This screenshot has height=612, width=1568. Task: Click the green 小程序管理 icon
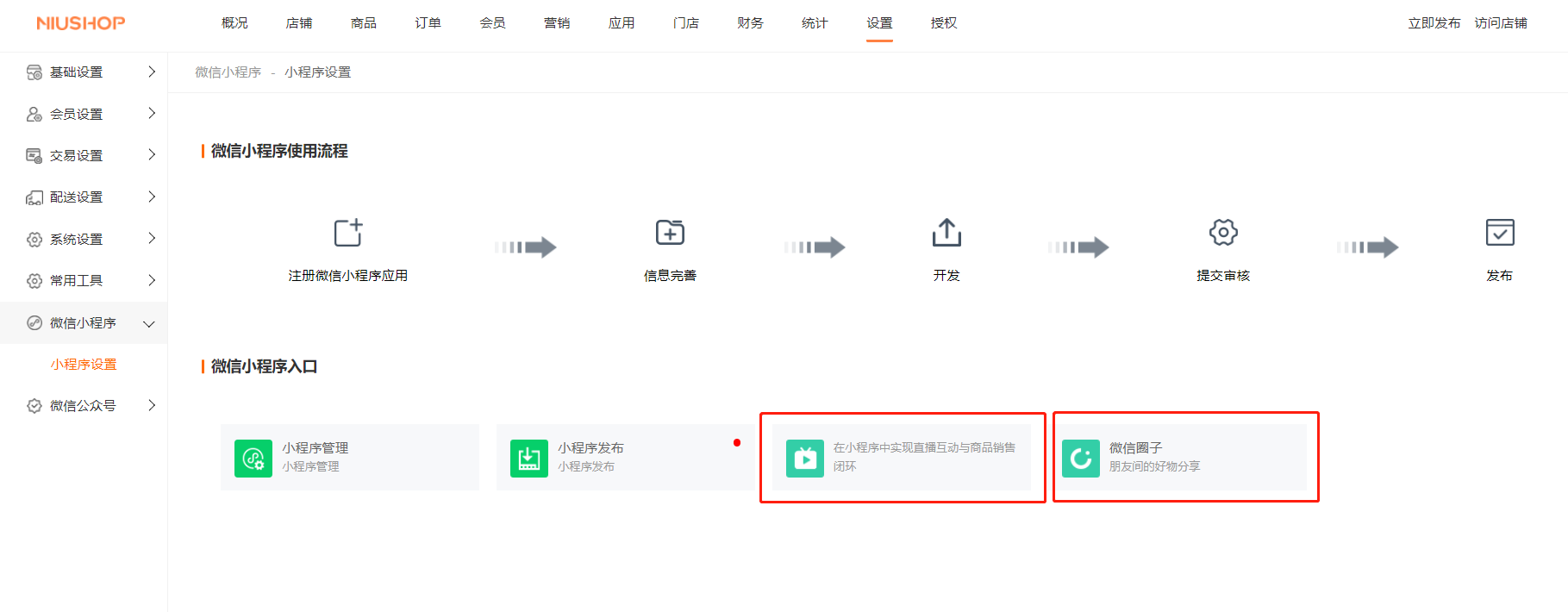(253, 458)
